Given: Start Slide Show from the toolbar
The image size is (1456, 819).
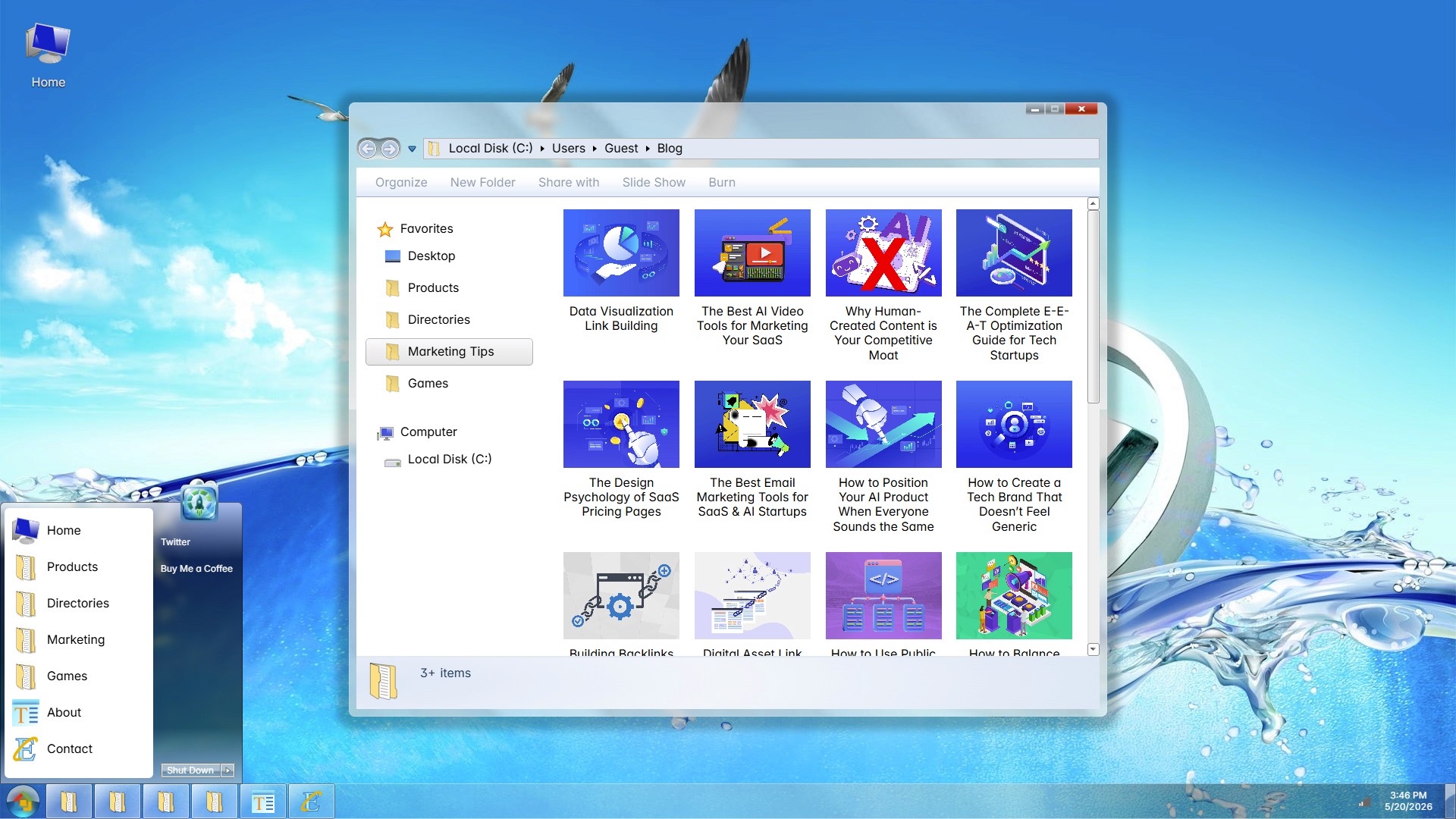Looking at the screenshot, I should tap(654, 182).
